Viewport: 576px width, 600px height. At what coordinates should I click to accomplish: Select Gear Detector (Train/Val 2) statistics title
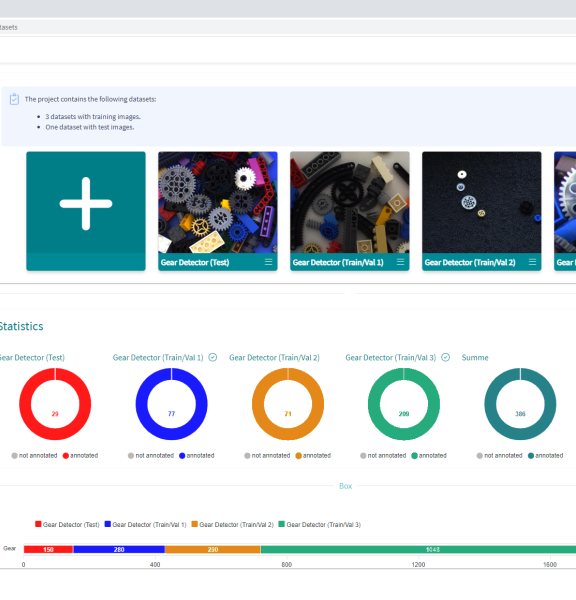tap(274, 358)
